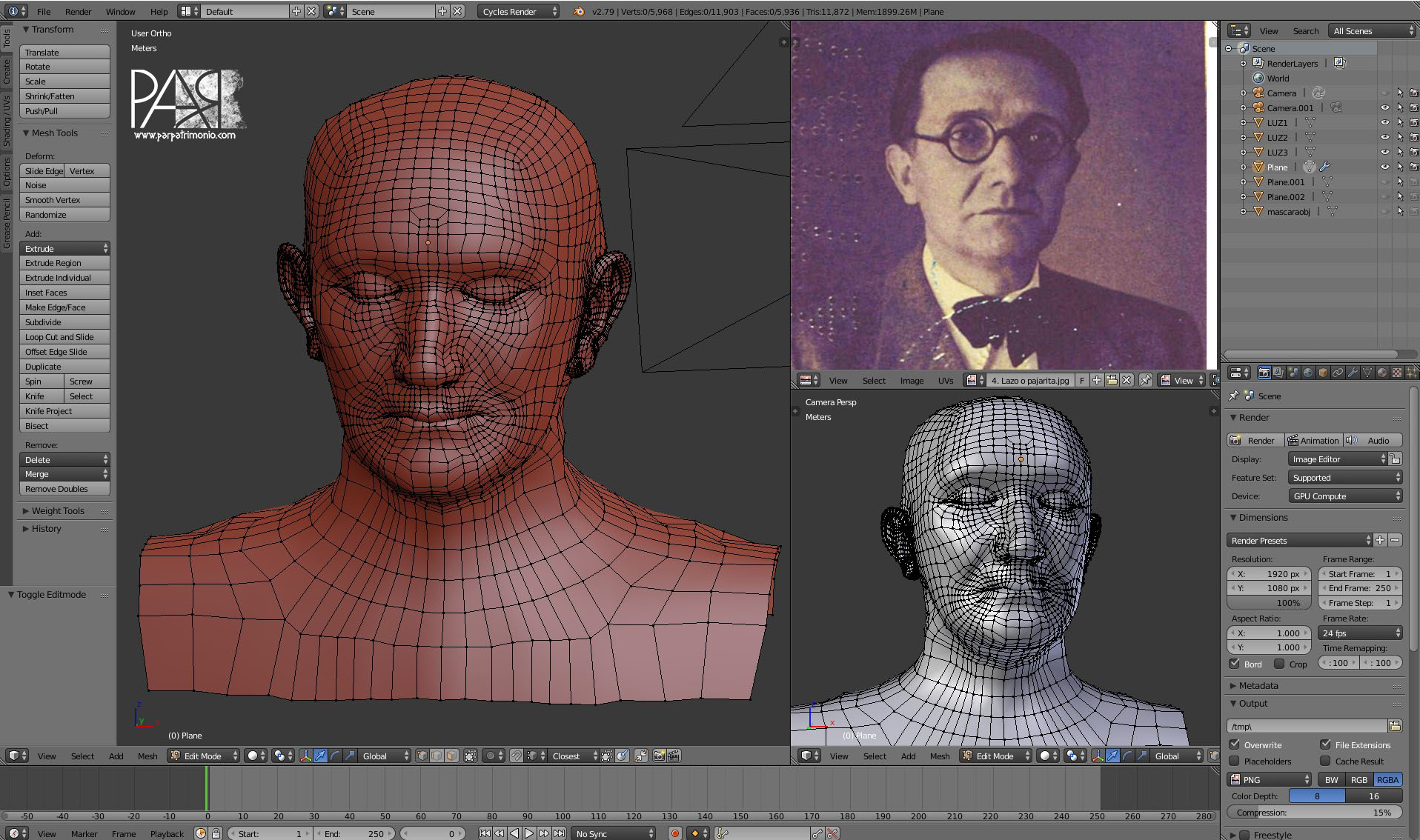This screenshot has height=840, width=1420.
Task: Click the OpenGL render image camera icon
Action: pyautogui.click(x=658, y=756)
